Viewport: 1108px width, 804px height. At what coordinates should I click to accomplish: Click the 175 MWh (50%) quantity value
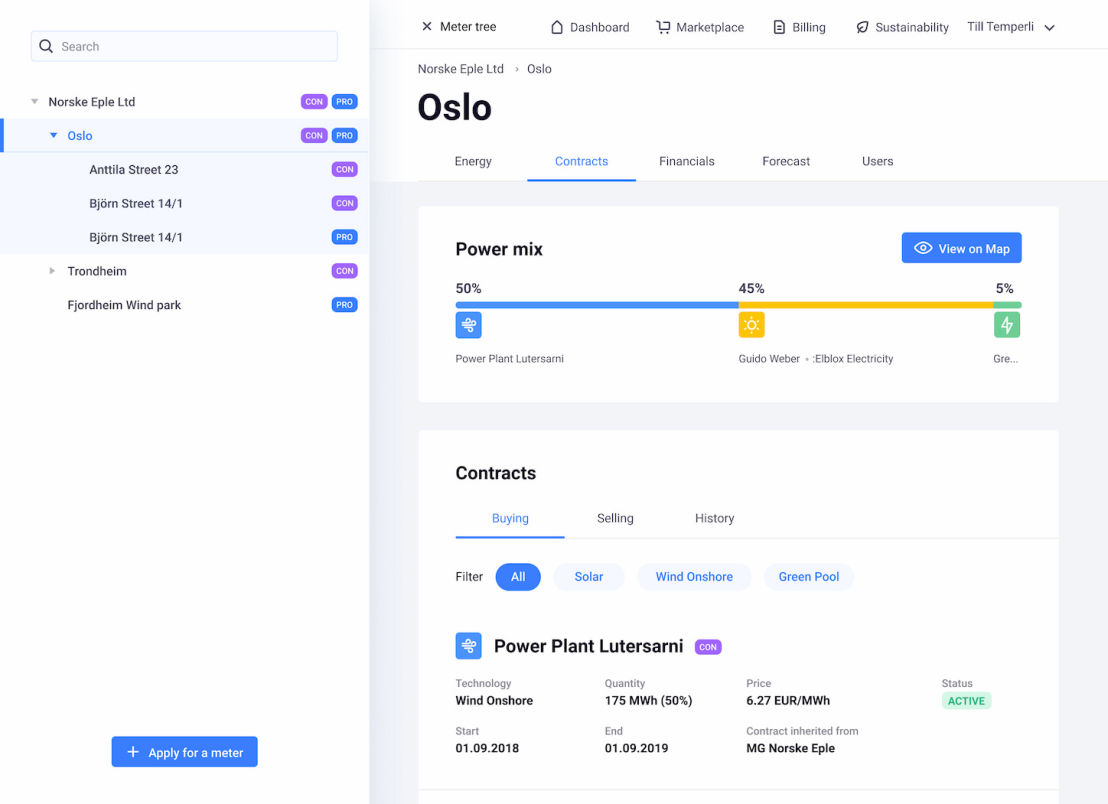click(648, 701)
